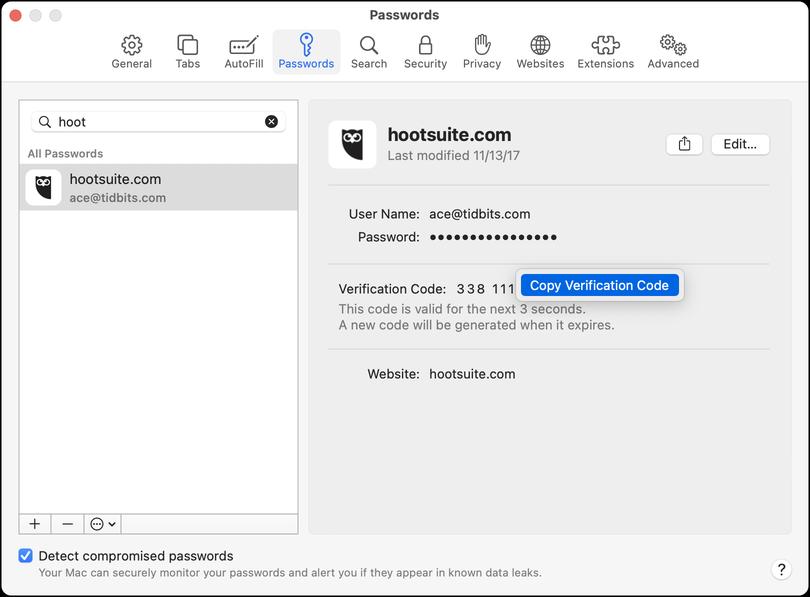Click the hootsuite.com website value
The width and height of the screenshot is (810, 597).
point(472,374)
